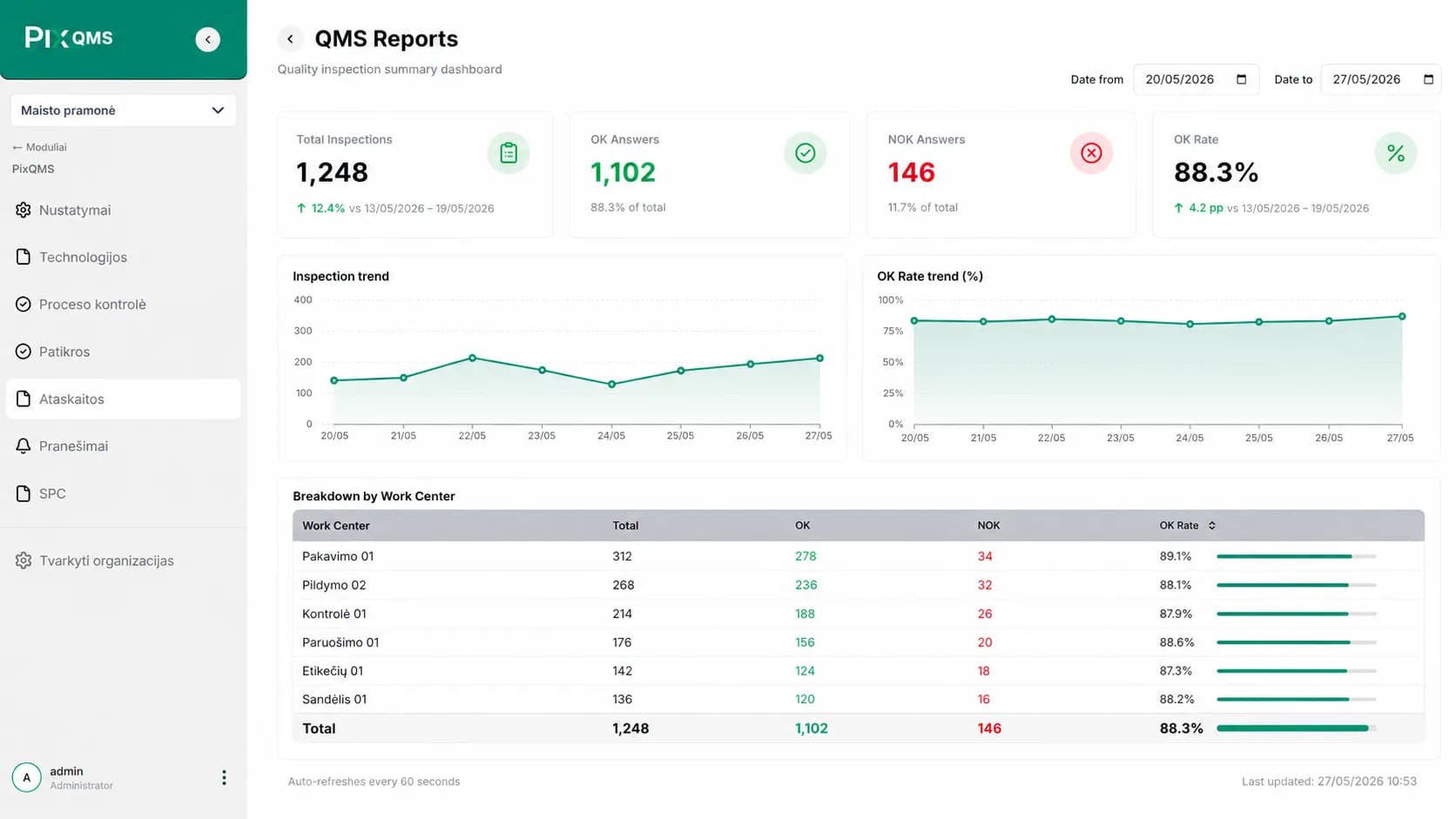
Task: Open the Proceso kontrolė menu item
Action: pos(124,304)
